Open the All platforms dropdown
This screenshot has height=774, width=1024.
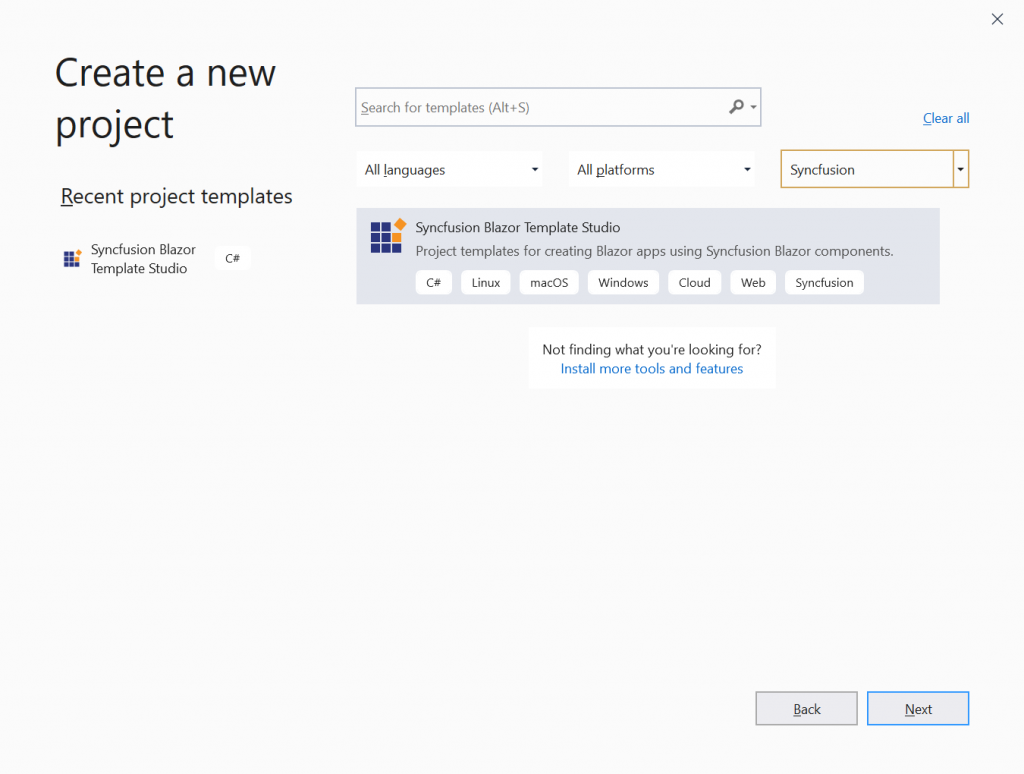[x=662, y=169]
